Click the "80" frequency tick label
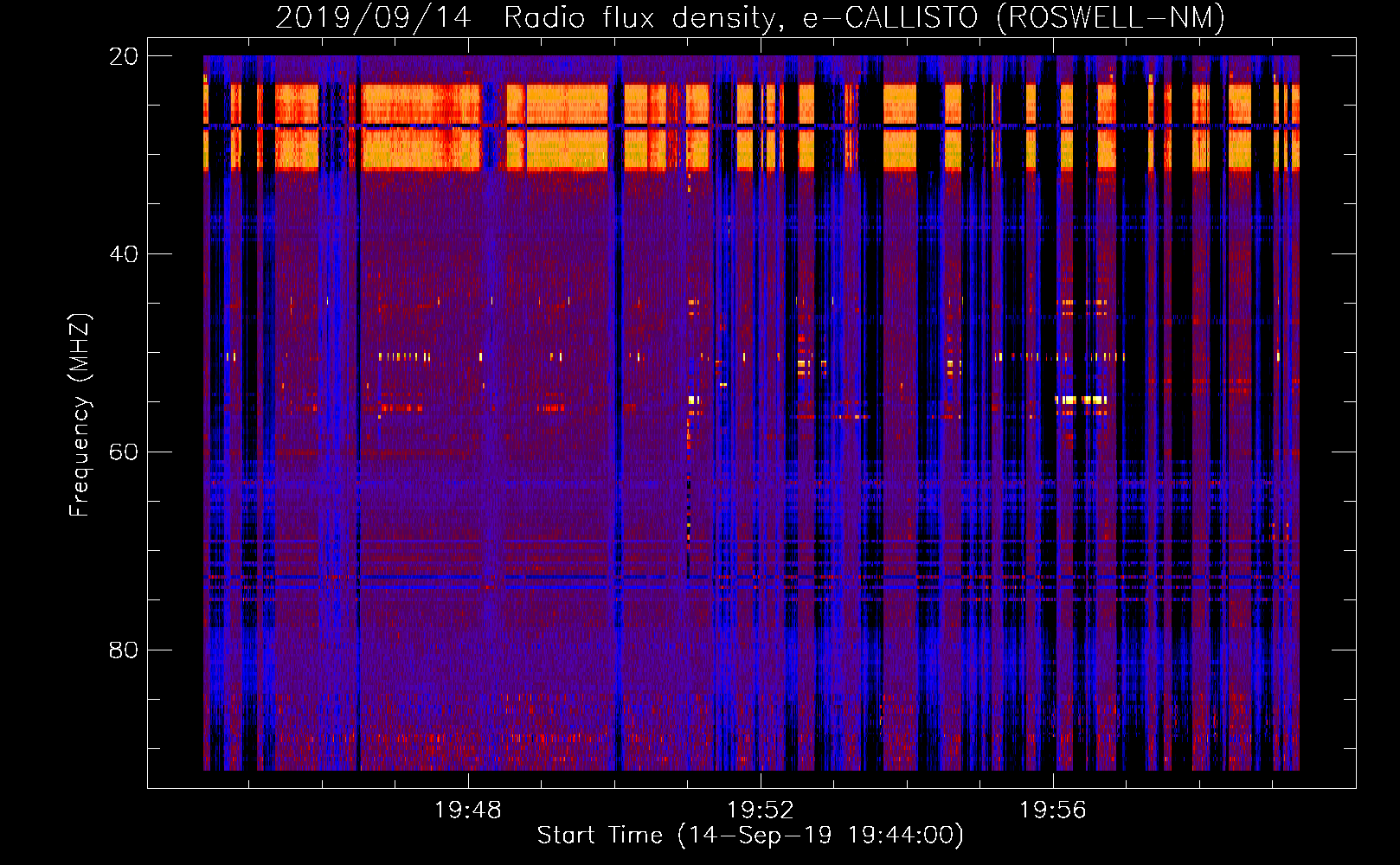Screen dimensions: 1400x865 click(x=123, y=650)
